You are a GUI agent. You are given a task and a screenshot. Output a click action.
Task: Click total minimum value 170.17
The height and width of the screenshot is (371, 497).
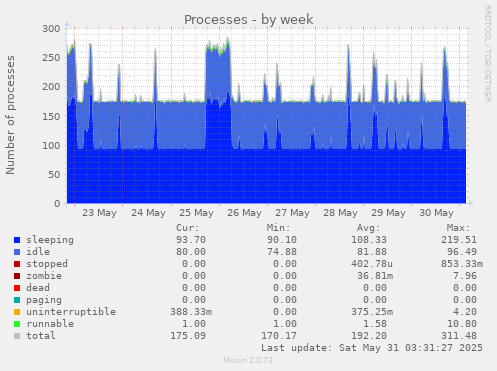(279, 336)
